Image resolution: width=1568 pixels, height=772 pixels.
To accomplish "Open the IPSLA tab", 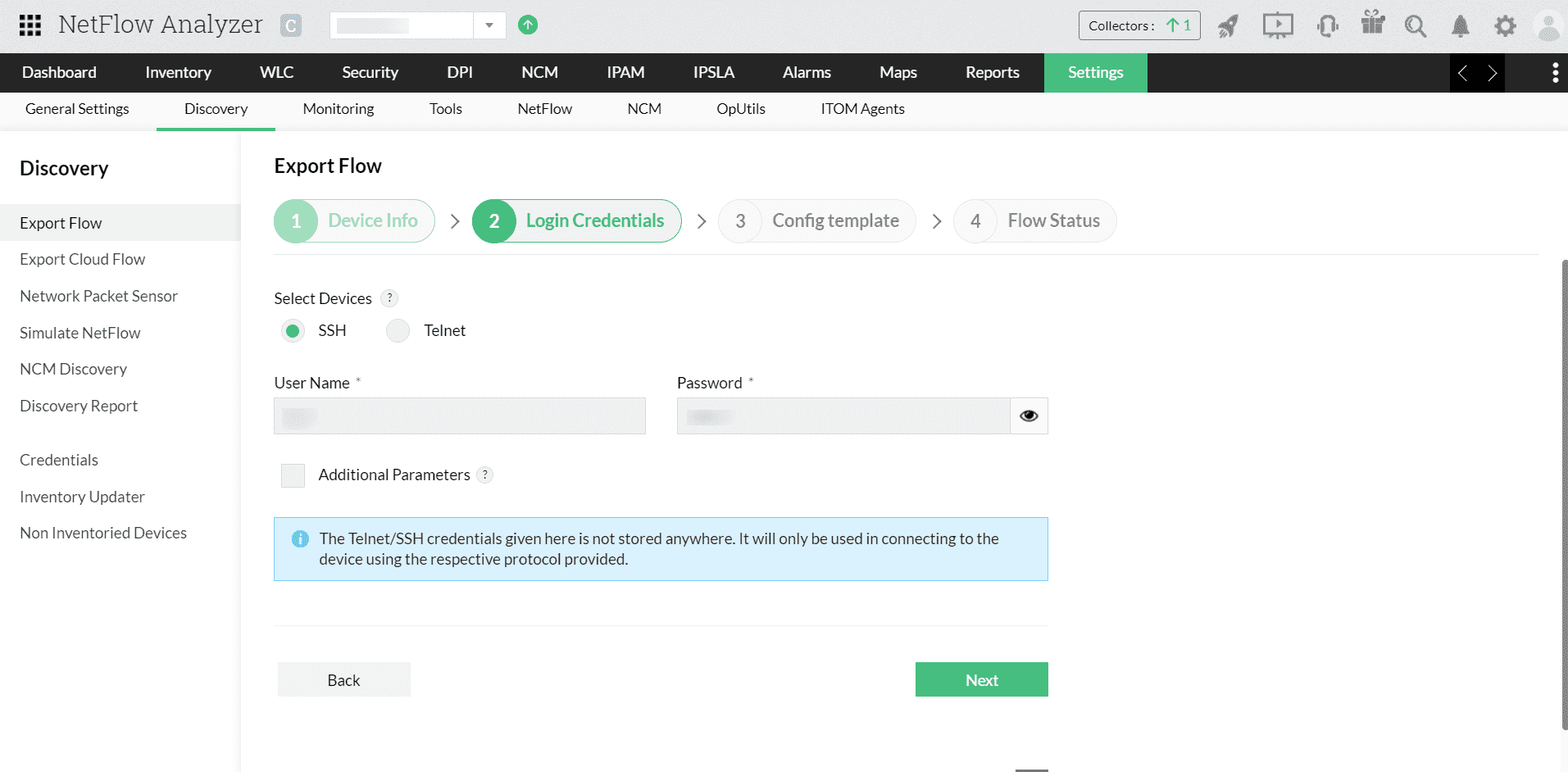I will 713,73.
